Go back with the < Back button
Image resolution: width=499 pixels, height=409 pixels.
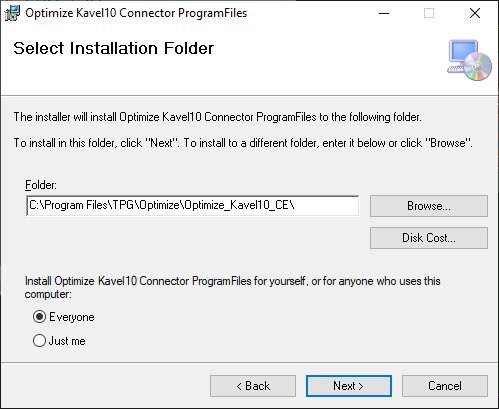[x=253, y=386]
